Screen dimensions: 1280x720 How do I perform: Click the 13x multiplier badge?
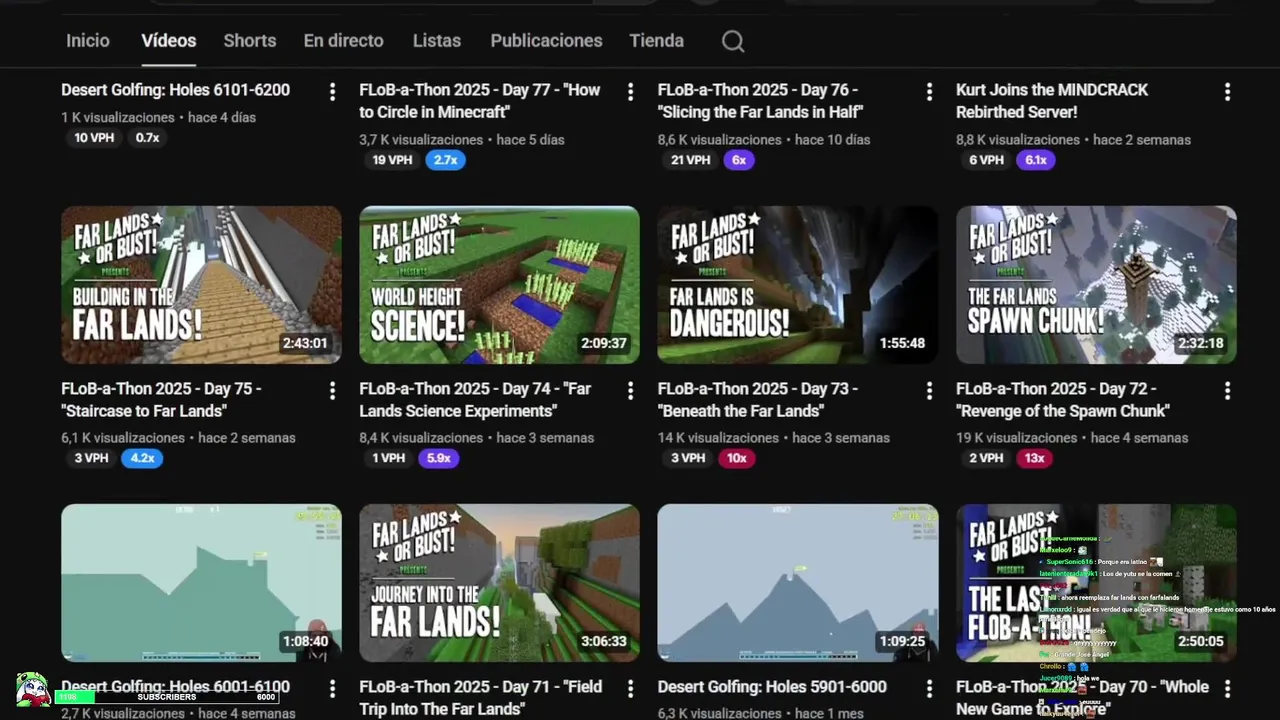[1035, 458]
